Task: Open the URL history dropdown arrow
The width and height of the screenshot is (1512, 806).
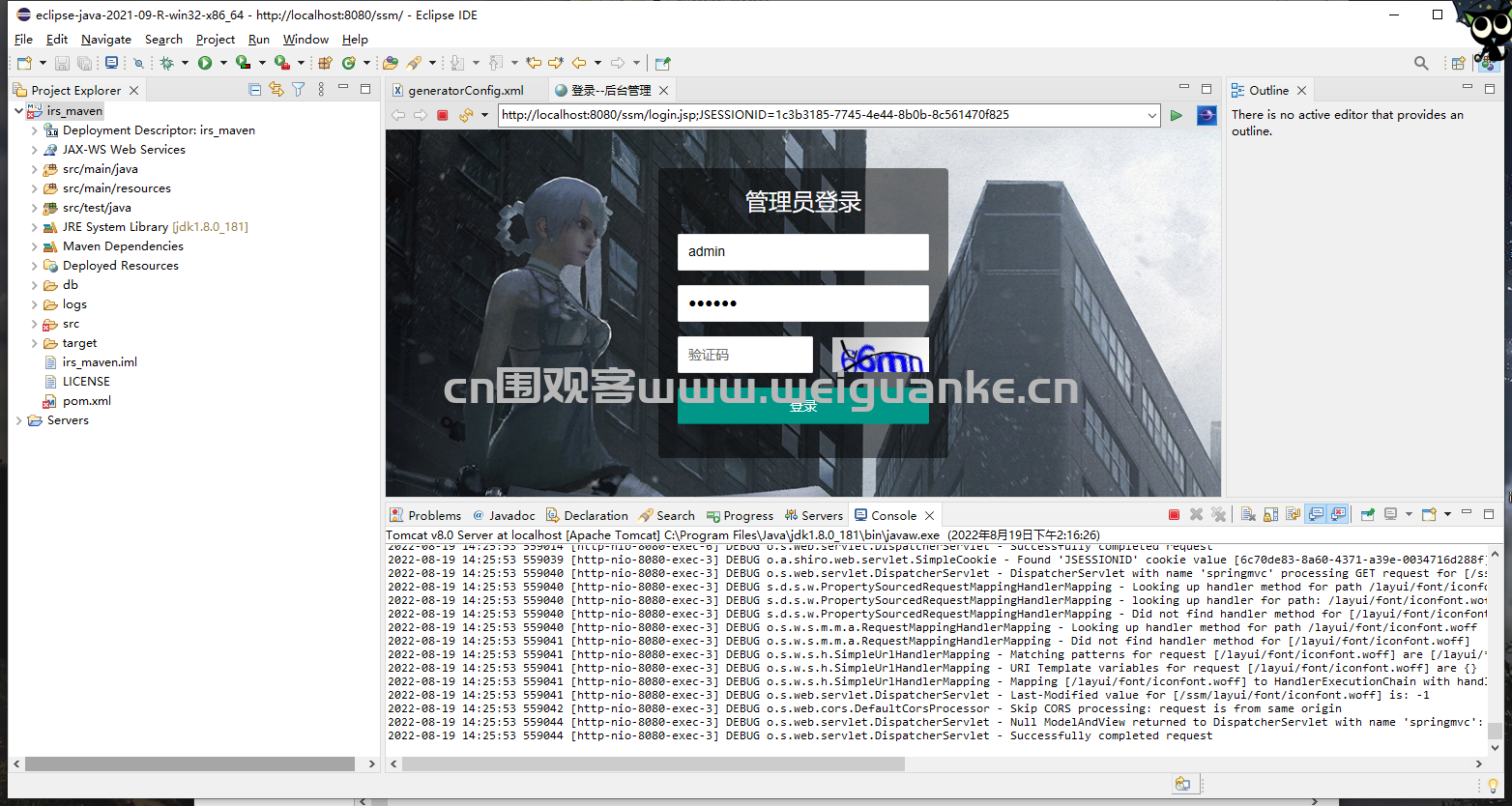Action: point(1151,115)
